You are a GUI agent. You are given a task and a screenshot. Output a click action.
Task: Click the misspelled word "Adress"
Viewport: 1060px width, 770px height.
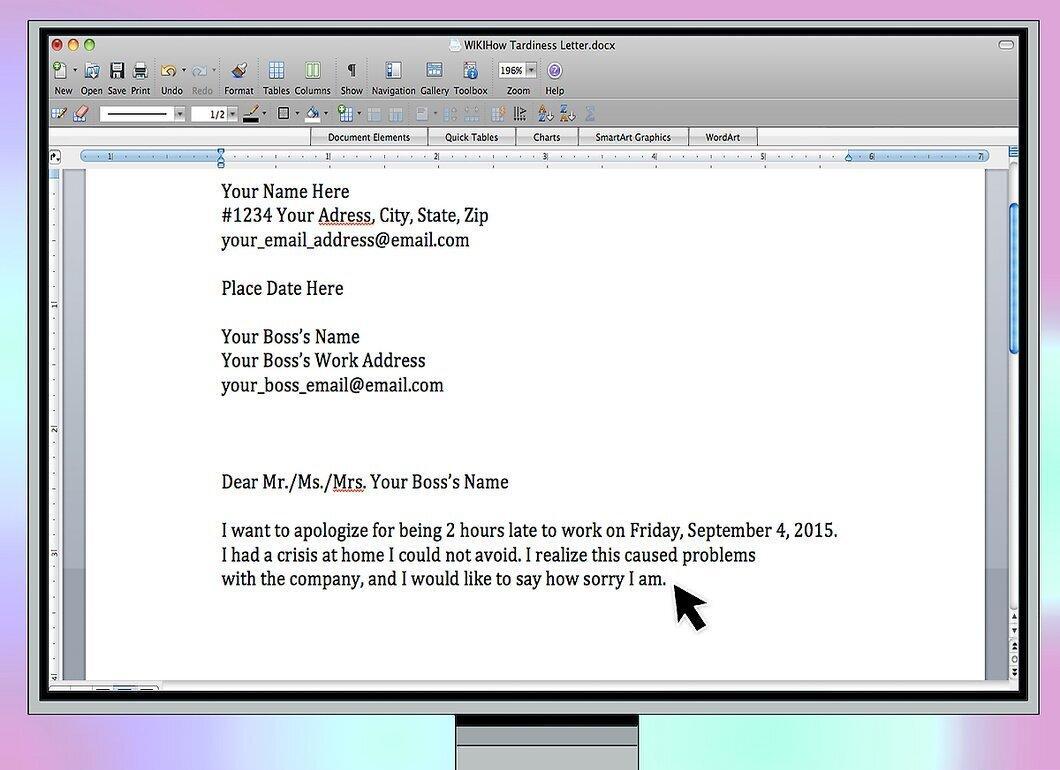click(x=345, y=216)
